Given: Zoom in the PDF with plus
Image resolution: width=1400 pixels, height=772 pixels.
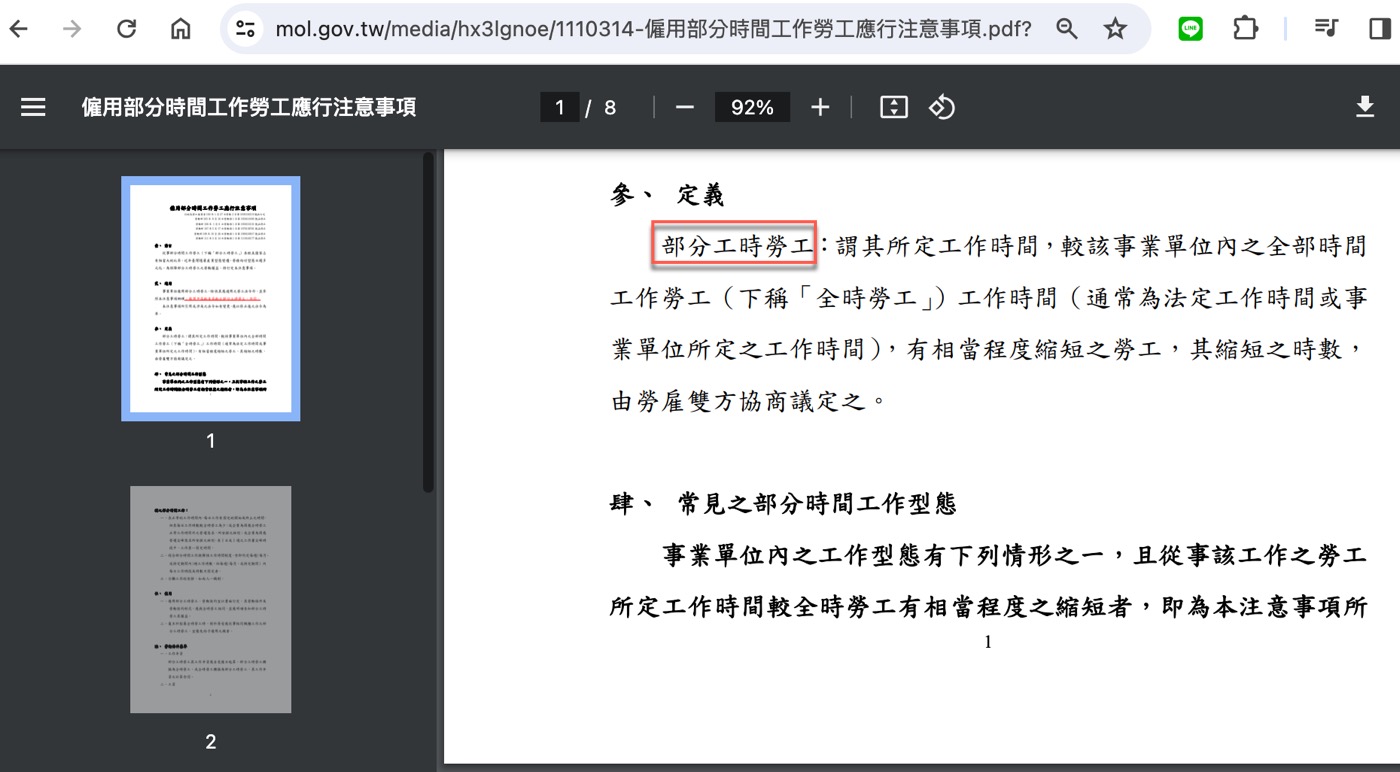Looking at the screenshot, I should 820,107.
